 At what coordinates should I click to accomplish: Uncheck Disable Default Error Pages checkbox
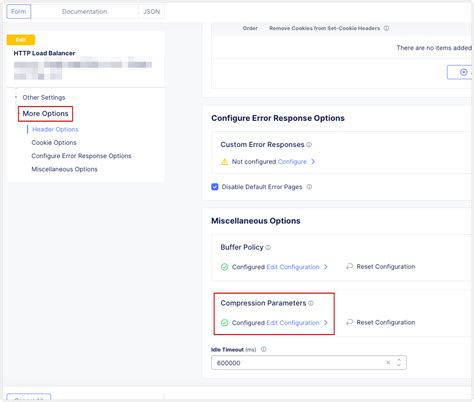pyautogui.click(x=215, y=187)
